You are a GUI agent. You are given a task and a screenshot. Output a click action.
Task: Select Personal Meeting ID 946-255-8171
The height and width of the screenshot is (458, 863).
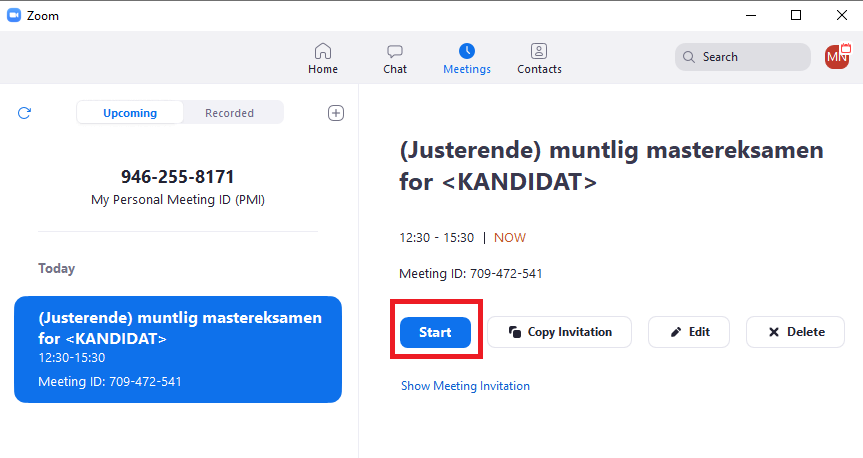(x=178, y=177)
